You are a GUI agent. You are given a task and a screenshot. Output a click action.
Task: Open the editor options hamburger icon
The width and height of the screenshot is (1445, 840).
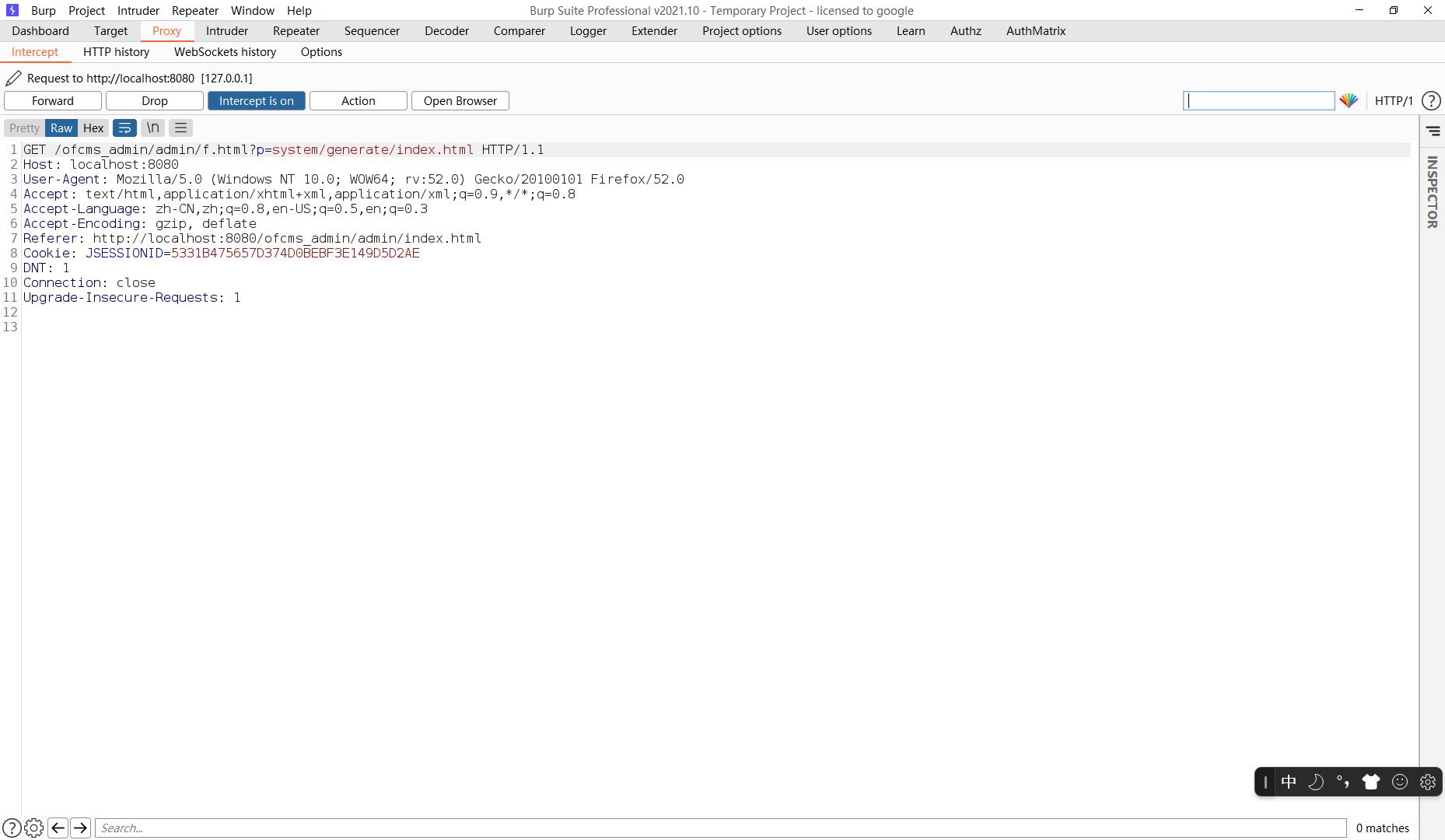(x=180, y=128)
